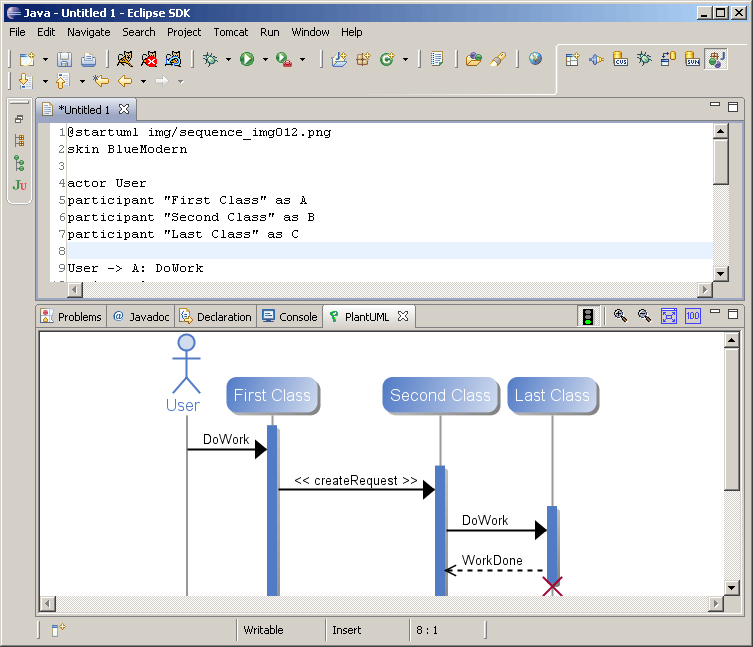The height and width of the screenshot is (647, 753).
Task: Close the Untitled 1 editor tab
Action: [124, 109]
